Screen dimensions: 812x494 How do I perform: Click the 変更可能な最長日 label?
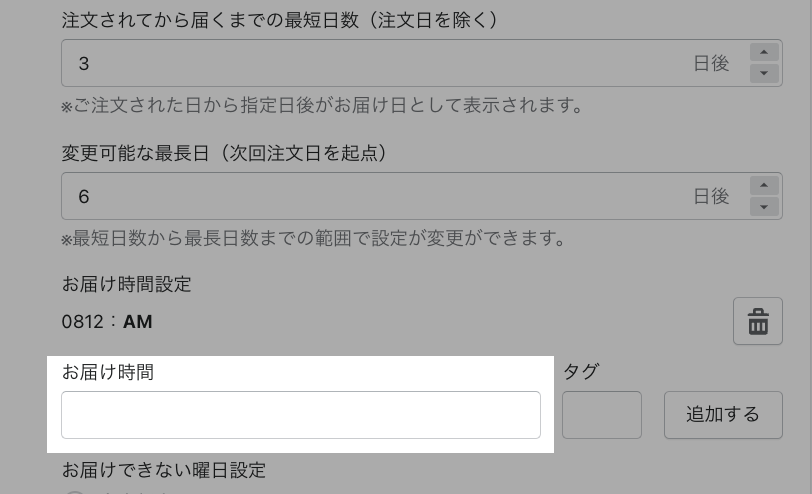pos(224,153)
